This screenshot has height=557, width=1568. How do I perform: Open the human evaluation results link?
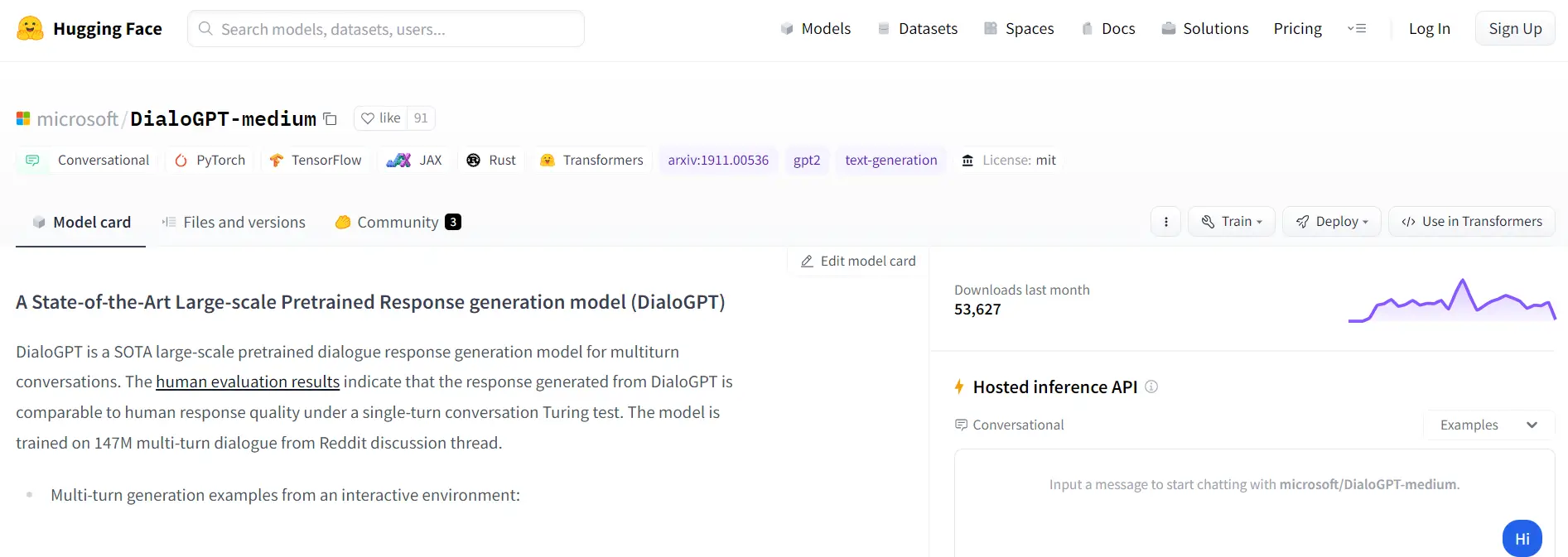coord(248,382)
